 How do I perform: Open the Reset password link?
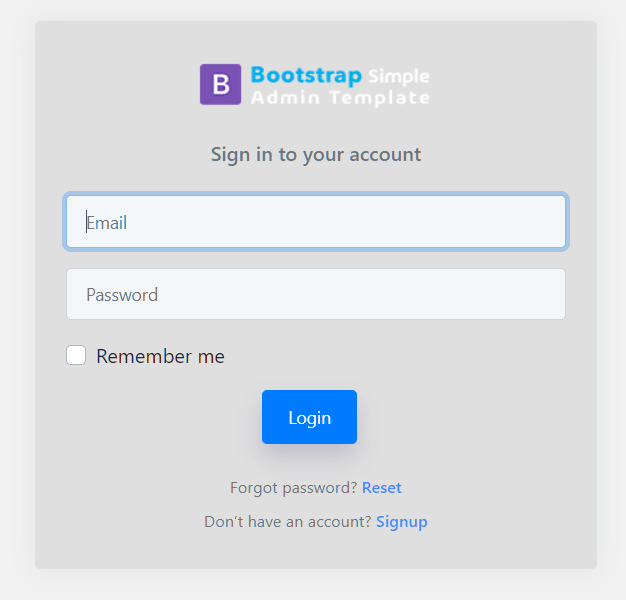pos(381,488)
